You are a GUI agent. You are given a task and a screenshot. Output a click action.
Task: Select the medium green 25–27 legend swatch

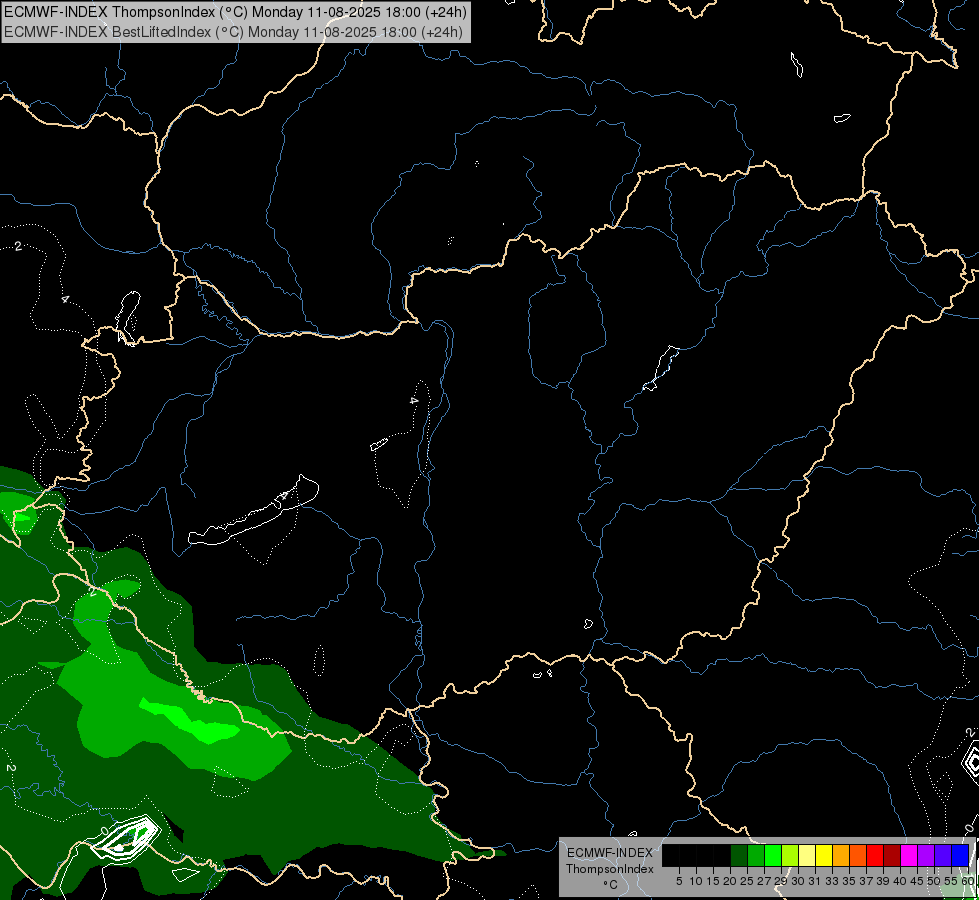coord(756,855)
